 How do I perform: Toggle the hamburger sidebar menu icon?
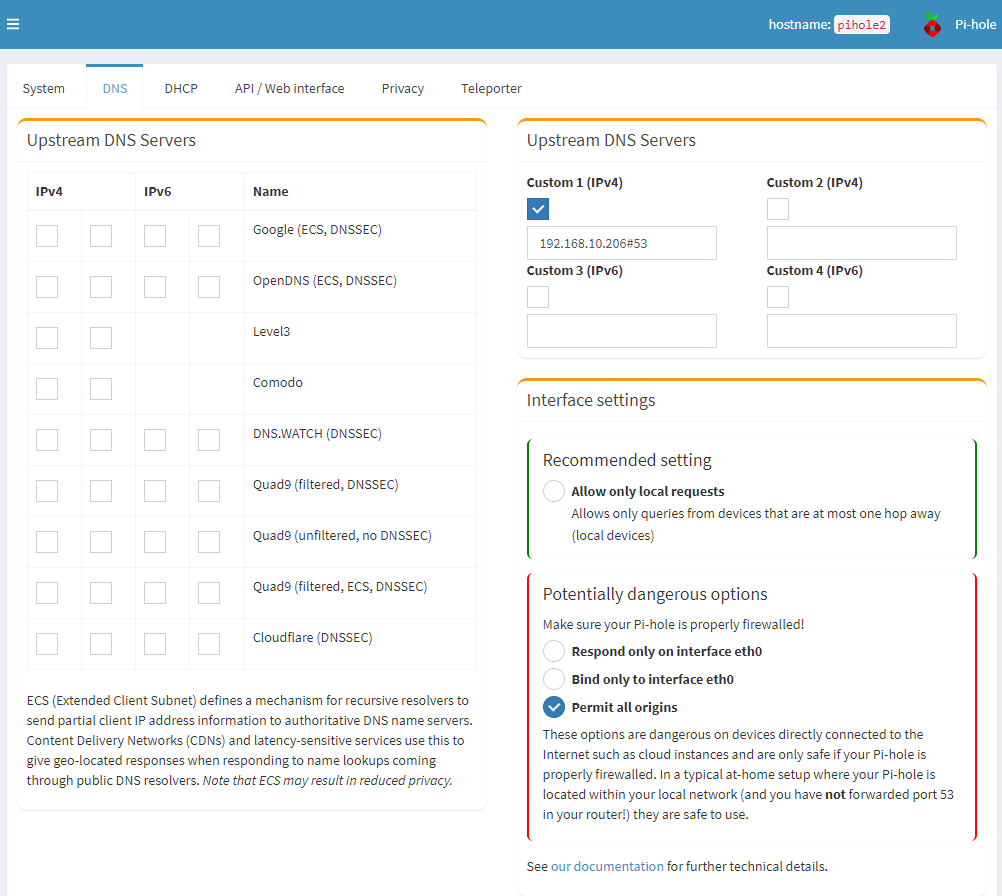tap(13, 24)
